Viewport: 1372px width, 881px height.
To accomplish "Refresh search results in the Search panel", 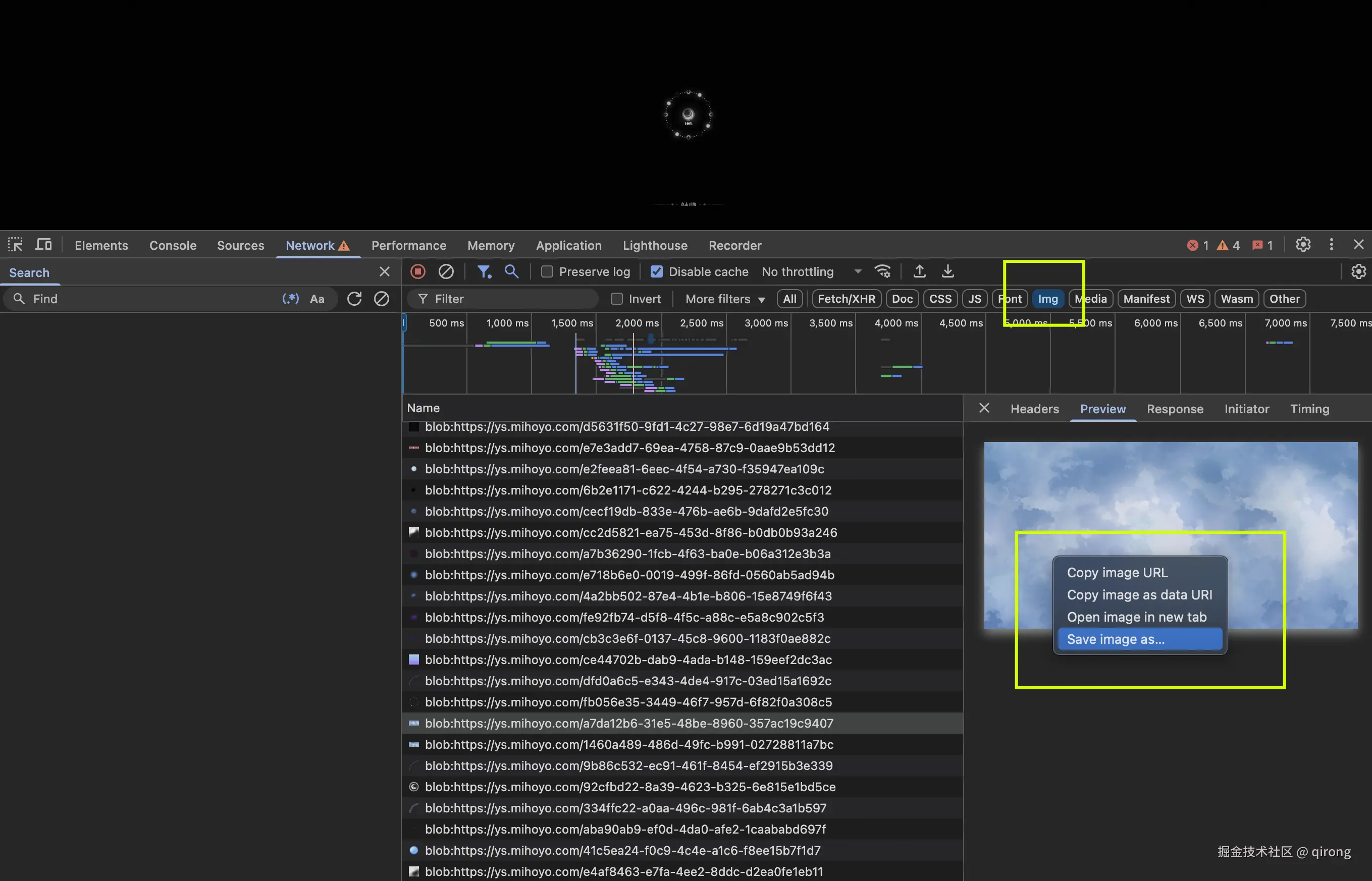I will pos(354,299).
